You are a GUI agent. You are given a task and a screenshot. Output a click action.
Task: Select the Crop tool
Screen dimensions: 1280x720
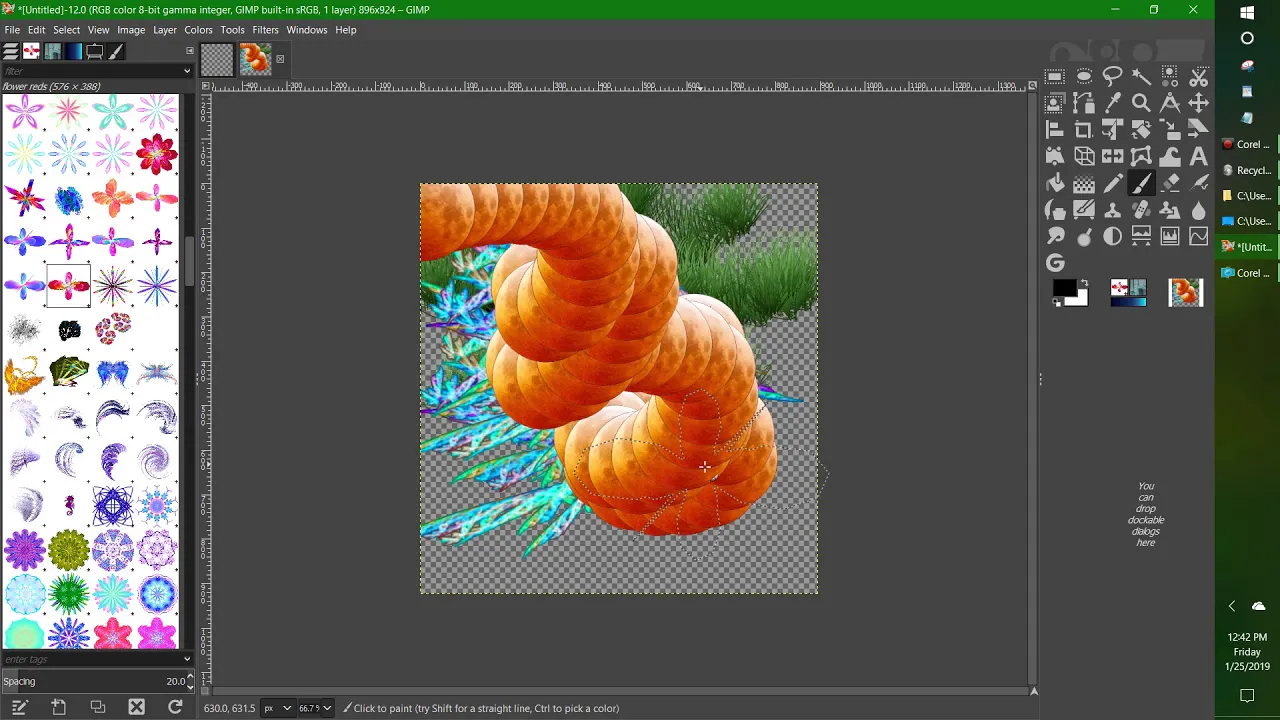pos(1084,130)
